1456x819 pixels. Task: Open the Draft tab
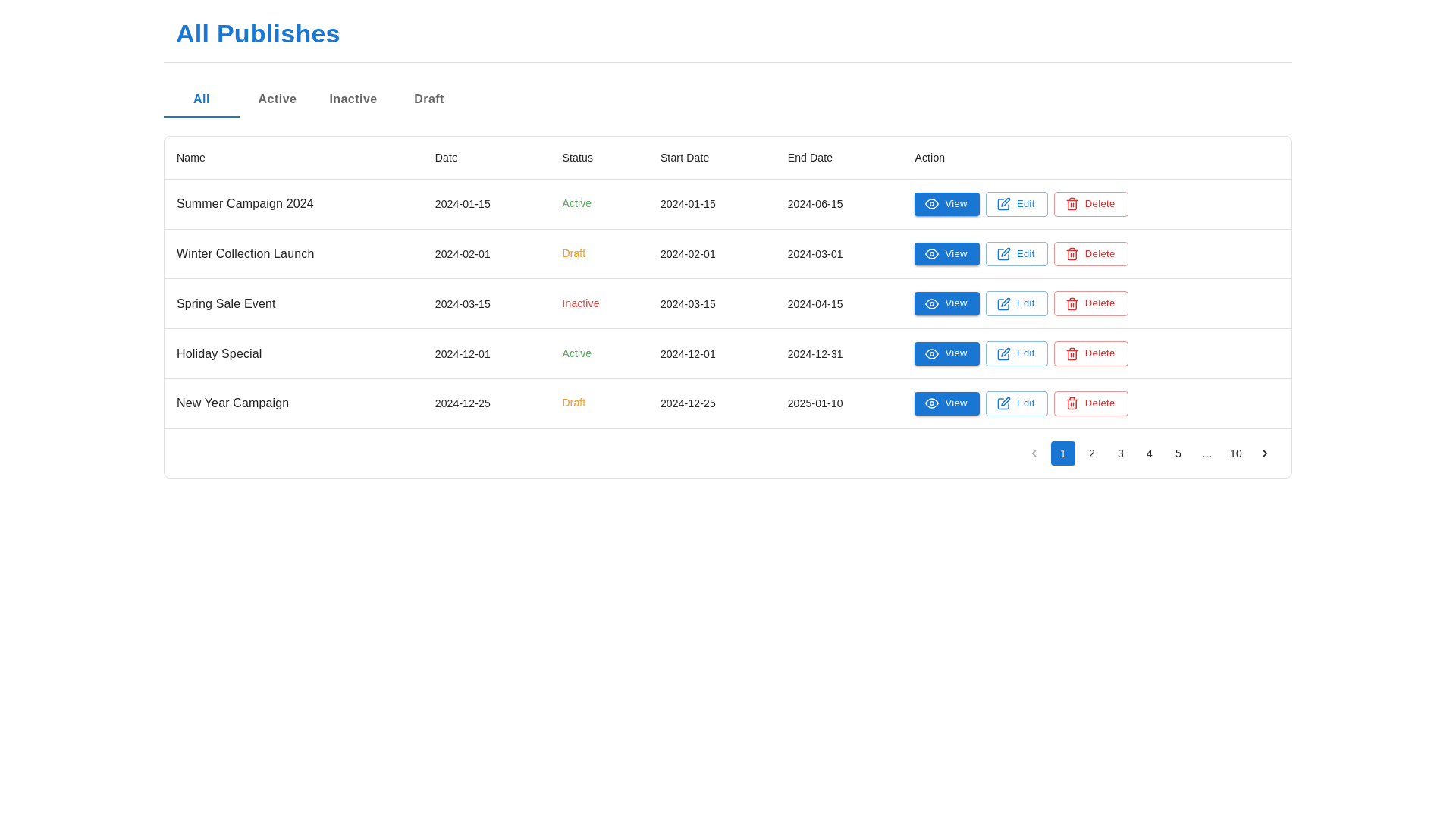(x=428, y=99)
